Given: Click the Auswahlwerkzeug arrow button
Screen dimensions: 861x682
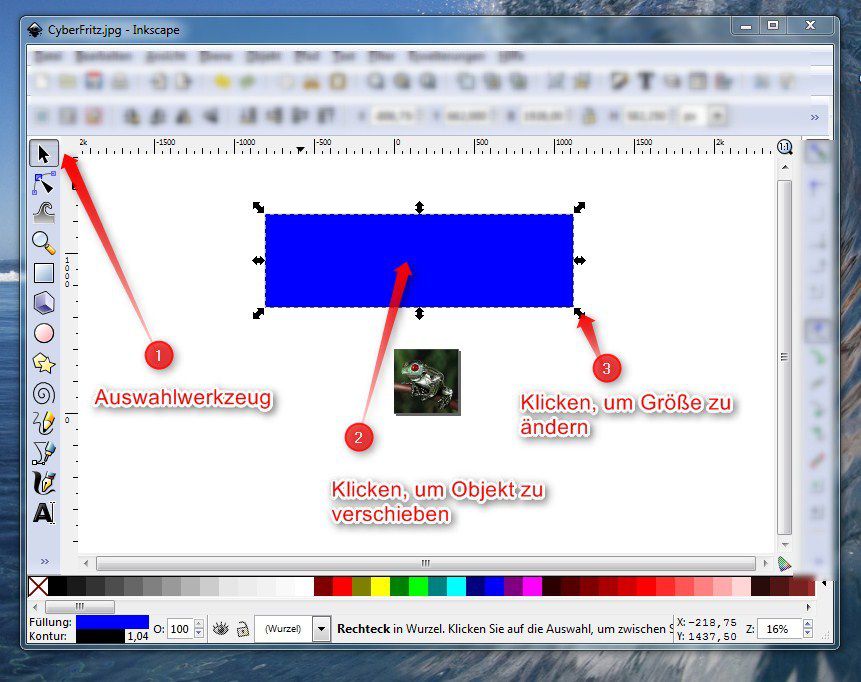Looking at the screenshot, I should pyautogui.click(x=42, y=153).
